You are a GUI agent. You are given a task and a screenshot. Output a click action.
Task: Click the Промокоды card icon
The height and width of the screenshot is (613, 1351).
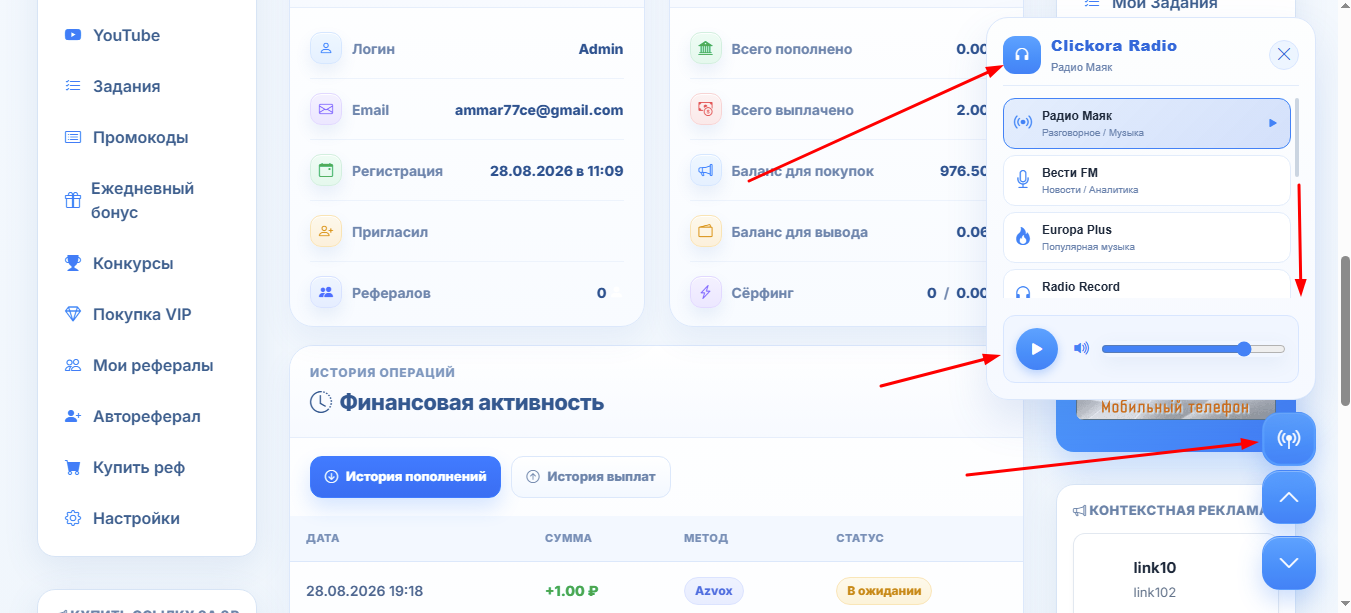72,137
